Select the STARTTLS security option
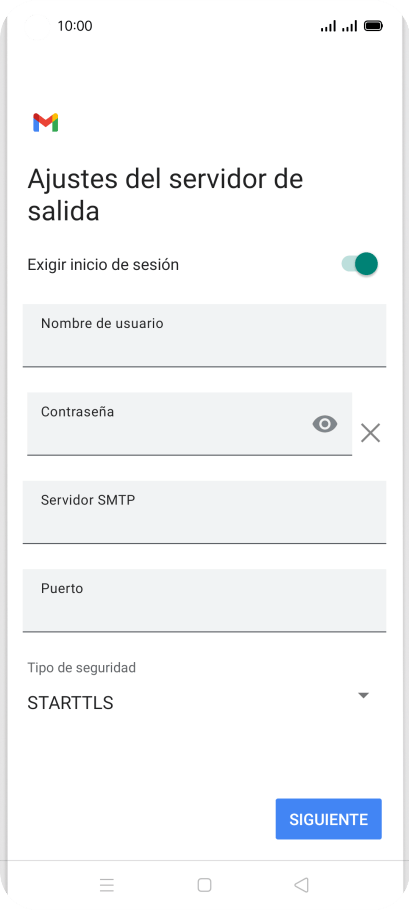Screen dimensions: 409x910 [x=70, y=703]
